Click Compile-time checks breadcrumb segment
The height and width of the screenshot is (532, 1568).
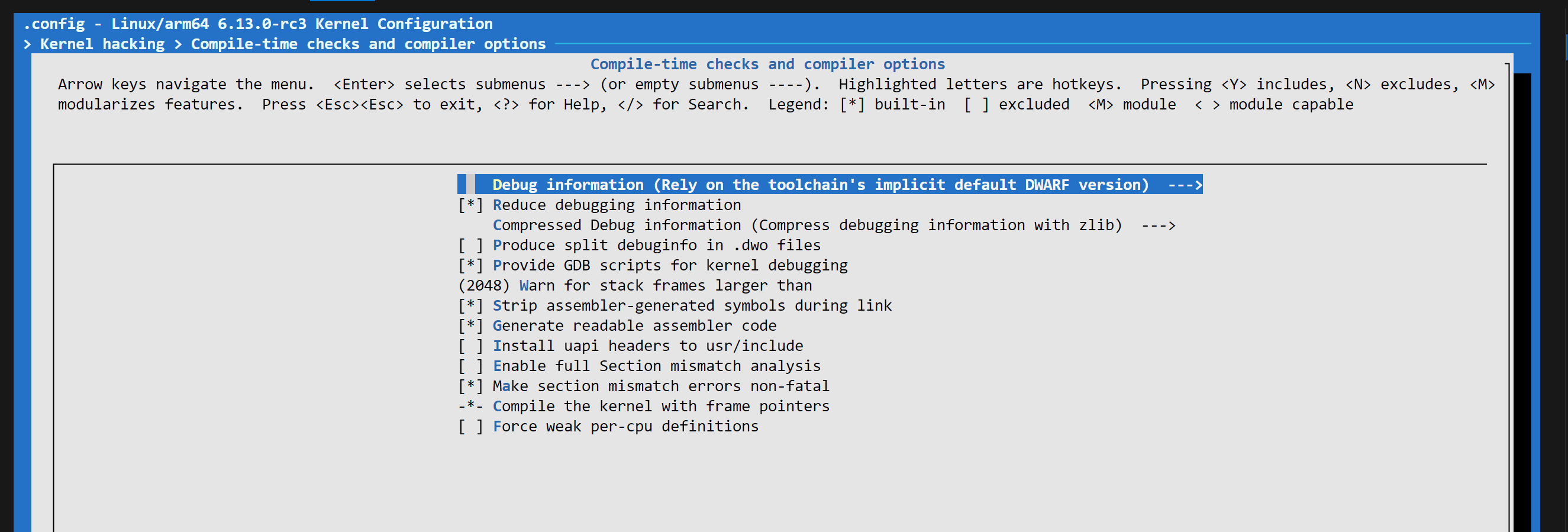(x=367, y=44)
